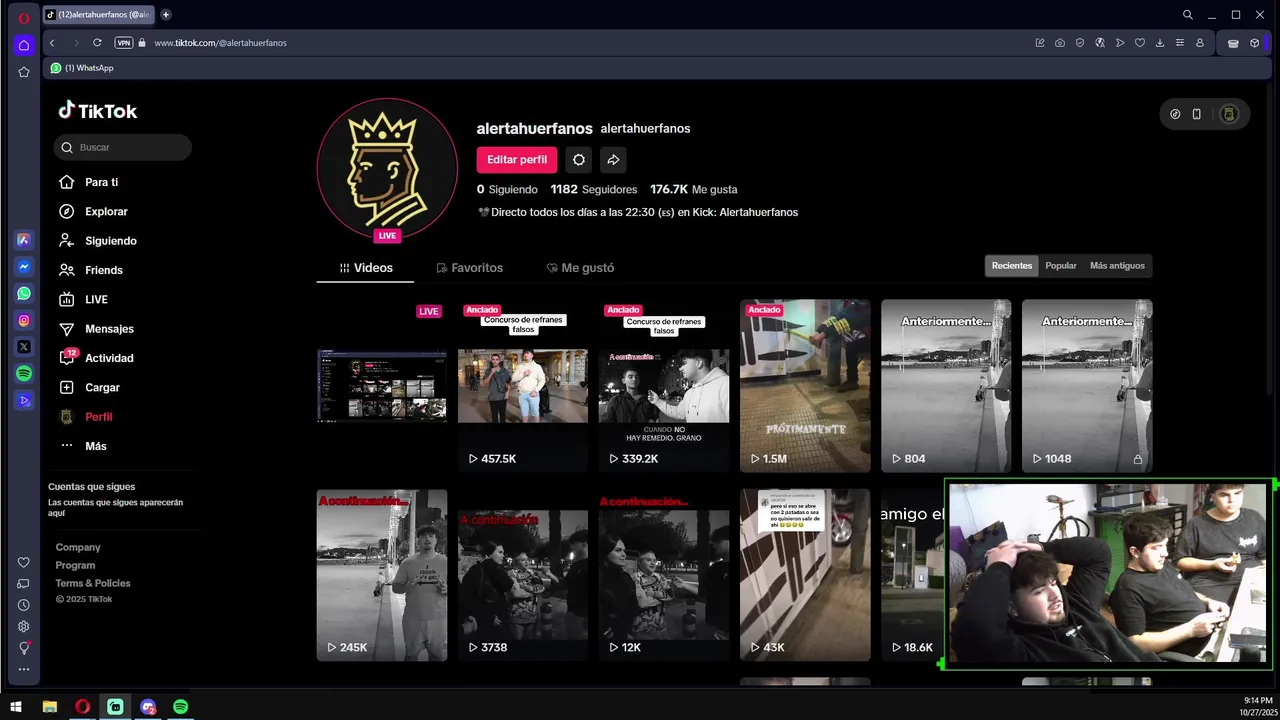Open the extensions cube icon
This screenshot has height=720, width=1280.
tap(1254, 43)
